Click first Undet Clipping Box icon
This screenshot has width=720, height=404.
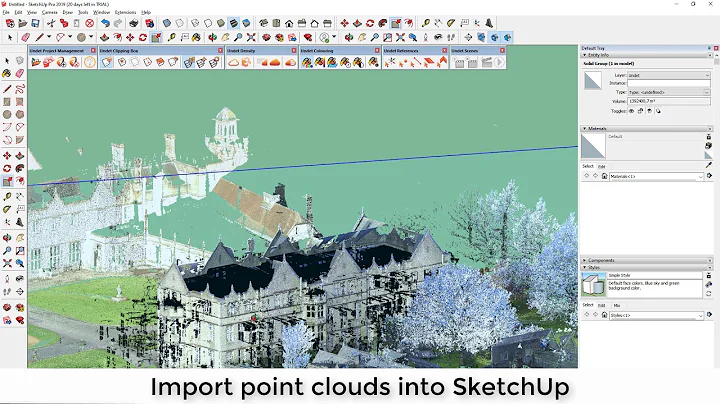(x=107, y=62)
